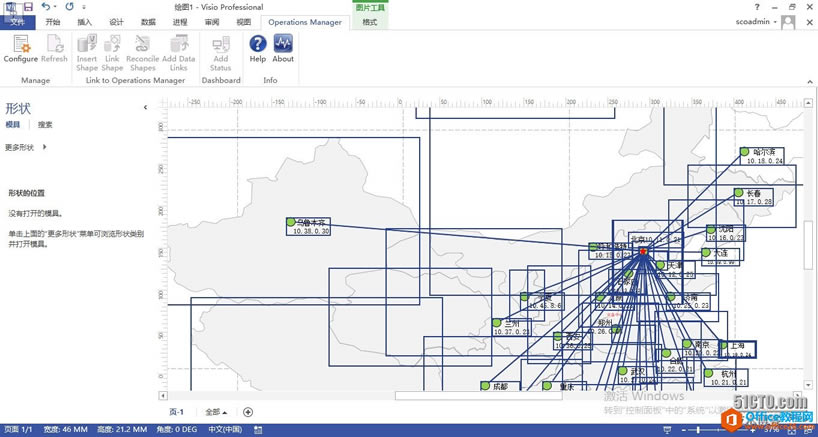Open the 文件 menu

click(18, 22)
